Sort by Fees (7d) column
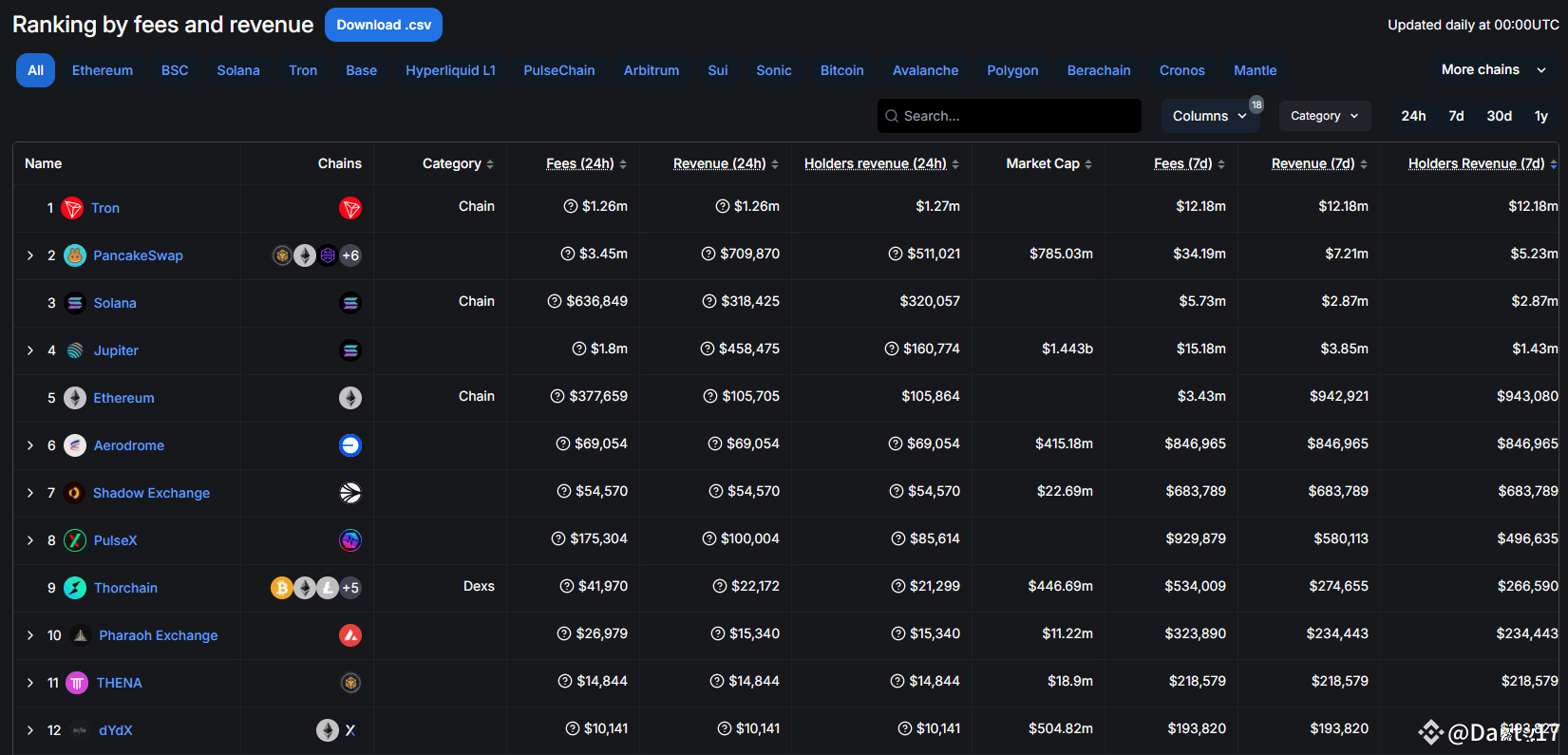Viewport: 1568px width, 755px height. coord(1189,163)
